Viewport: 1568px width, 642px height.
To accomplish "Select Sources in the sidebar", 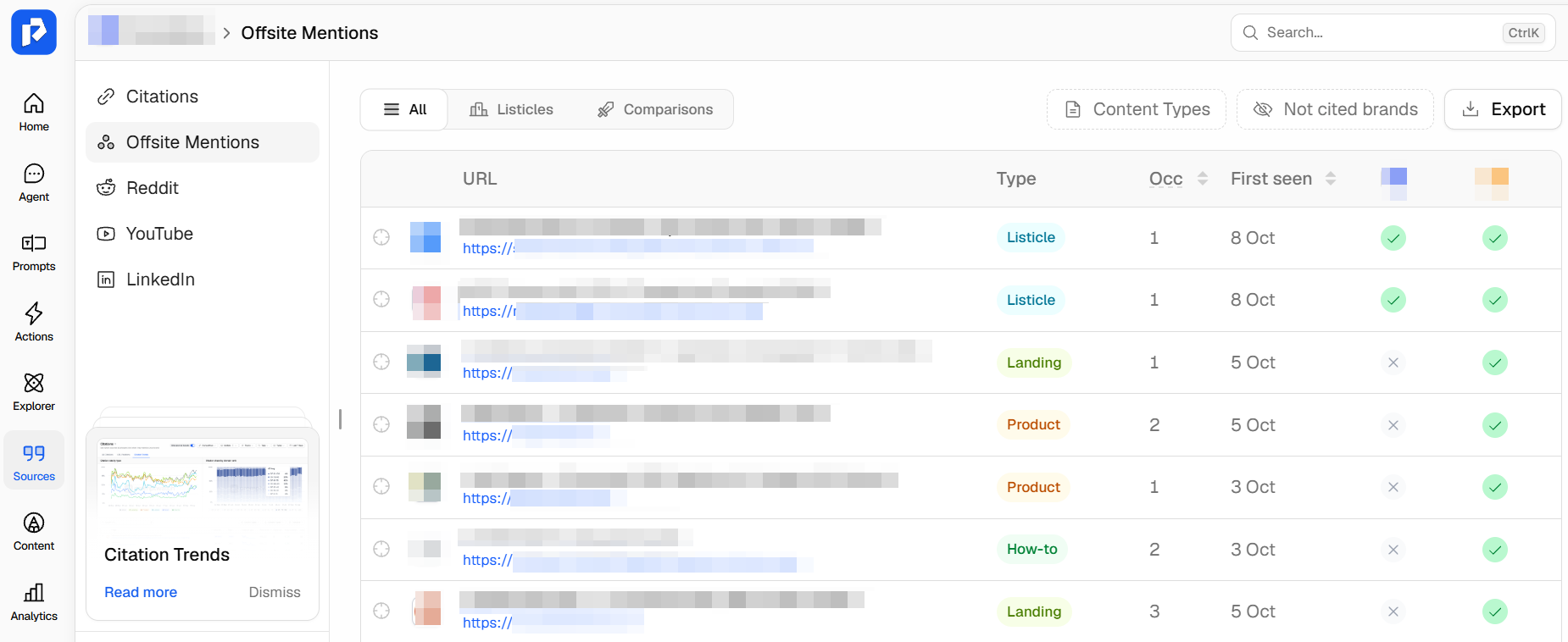I will tap(34, 462).
